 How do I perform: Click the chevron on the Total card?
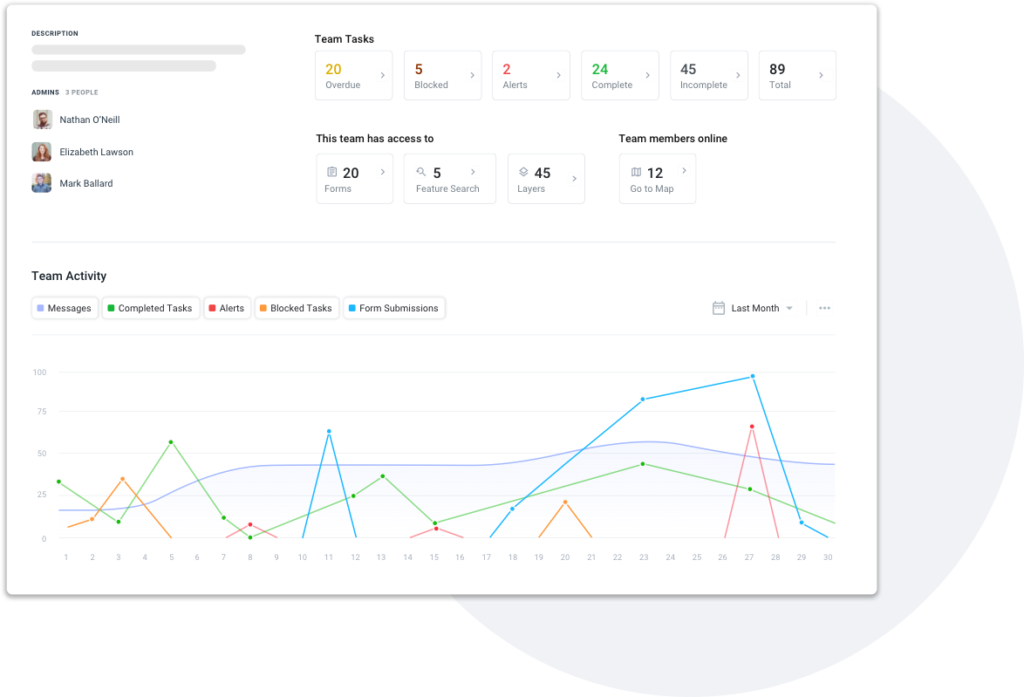pos(821,75)
